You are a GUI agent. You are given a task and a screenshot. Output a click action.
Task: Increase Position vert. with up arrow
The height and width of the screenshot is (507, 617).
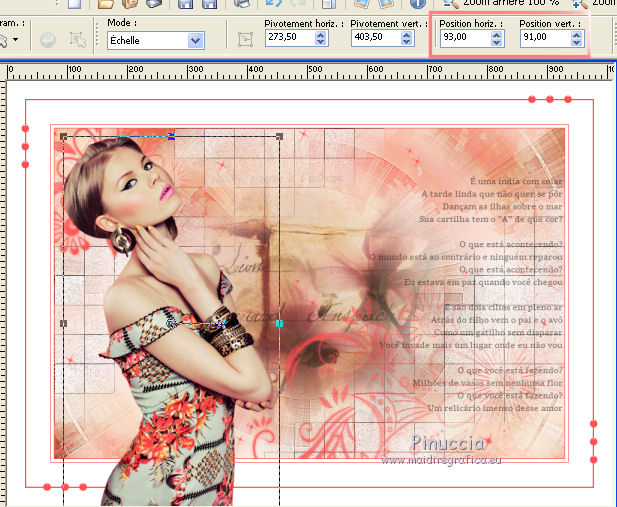pyautogui.click(x=577, y=35)
